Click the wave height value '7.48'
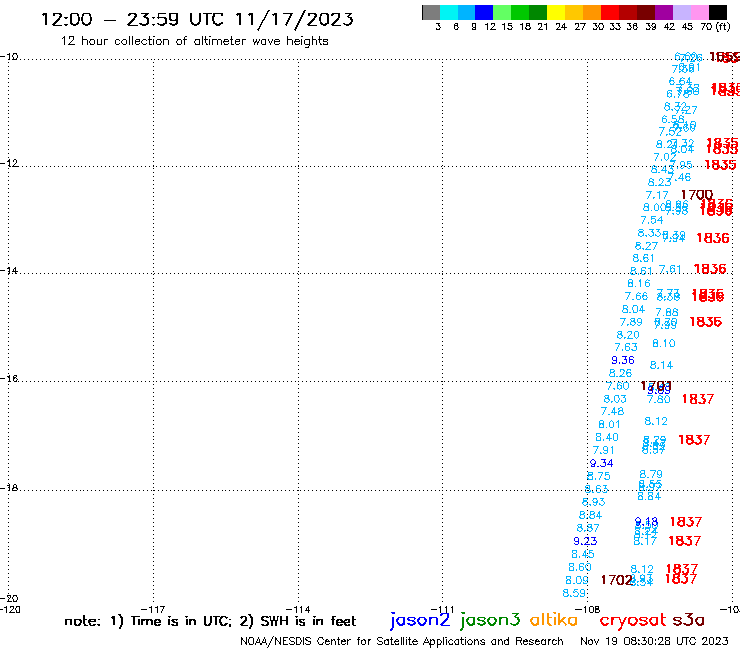Screen dimensions: 740x650 [613, 411]
